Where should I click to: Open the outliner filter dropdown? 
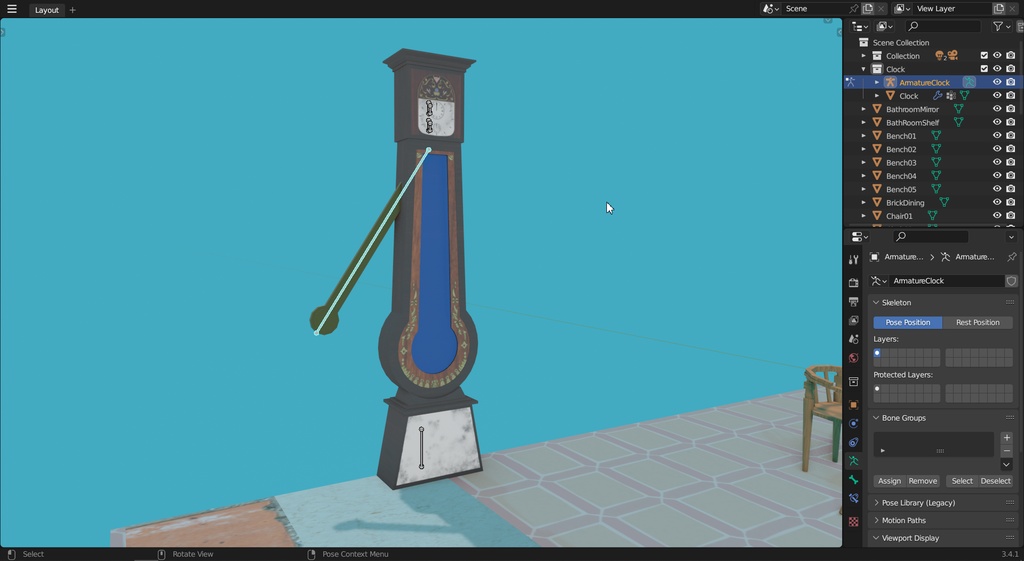pyautogui.click(x=1000, y=26)
